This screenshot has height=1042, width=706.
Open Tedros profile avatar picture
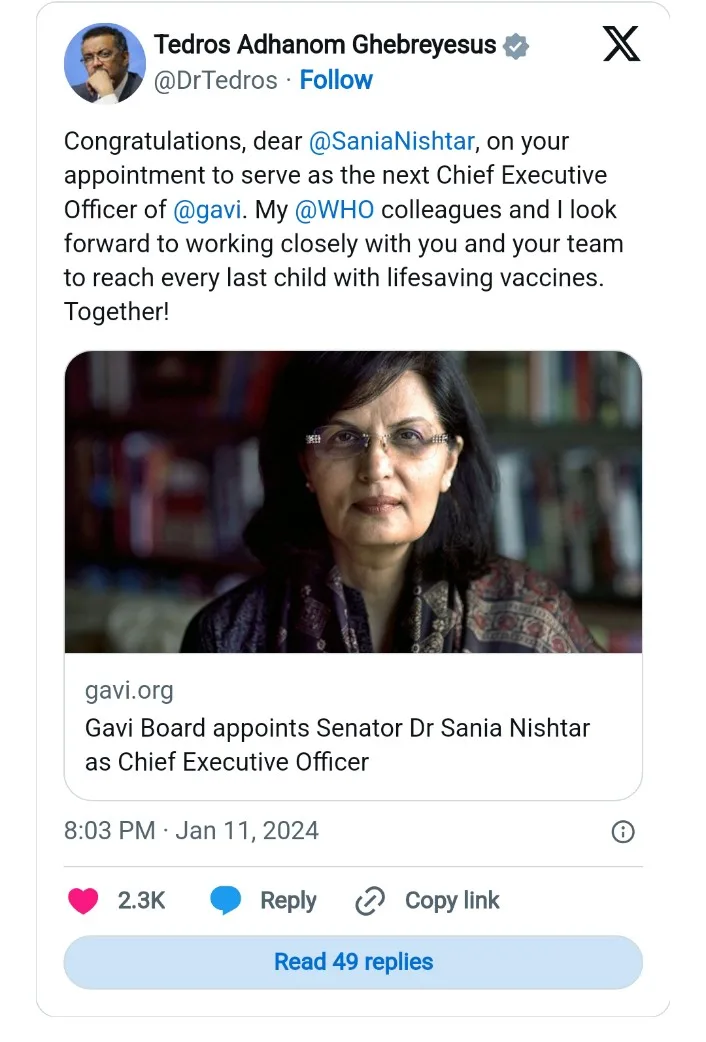pyautogui.click(x=104, y=62)
